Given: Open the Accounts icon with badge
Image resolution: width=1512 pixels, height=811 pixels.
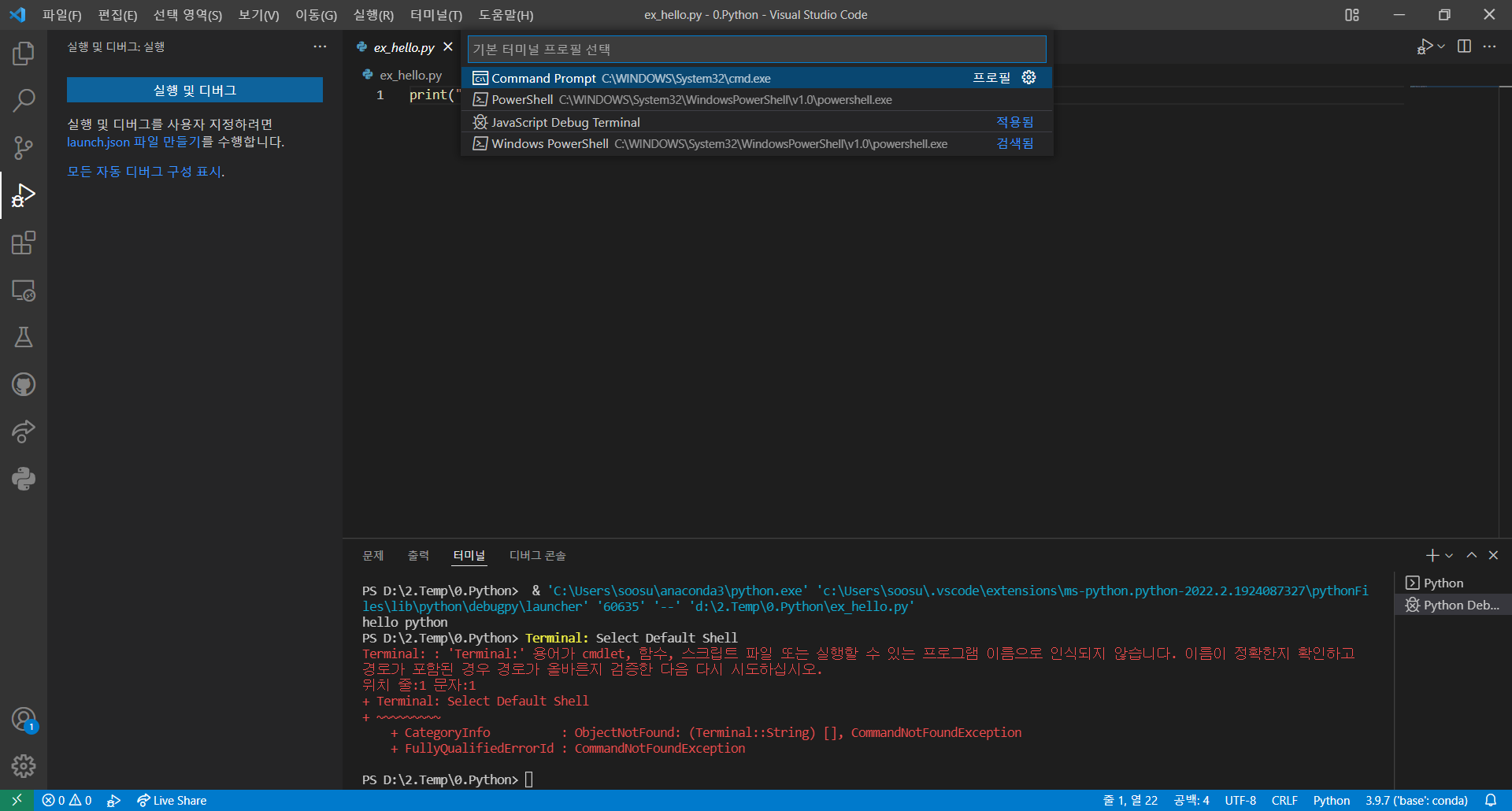Looking at the screenshot, I should point(24,719).
